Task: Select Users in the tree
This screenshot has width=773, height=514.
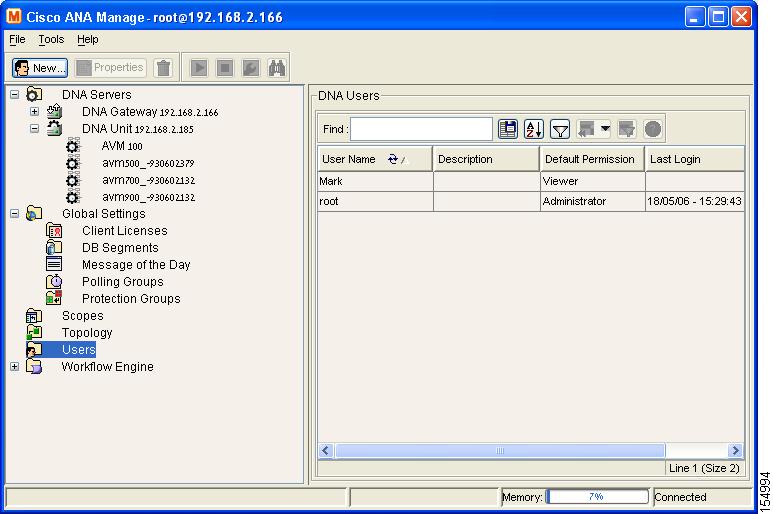Action: [78, 349]
